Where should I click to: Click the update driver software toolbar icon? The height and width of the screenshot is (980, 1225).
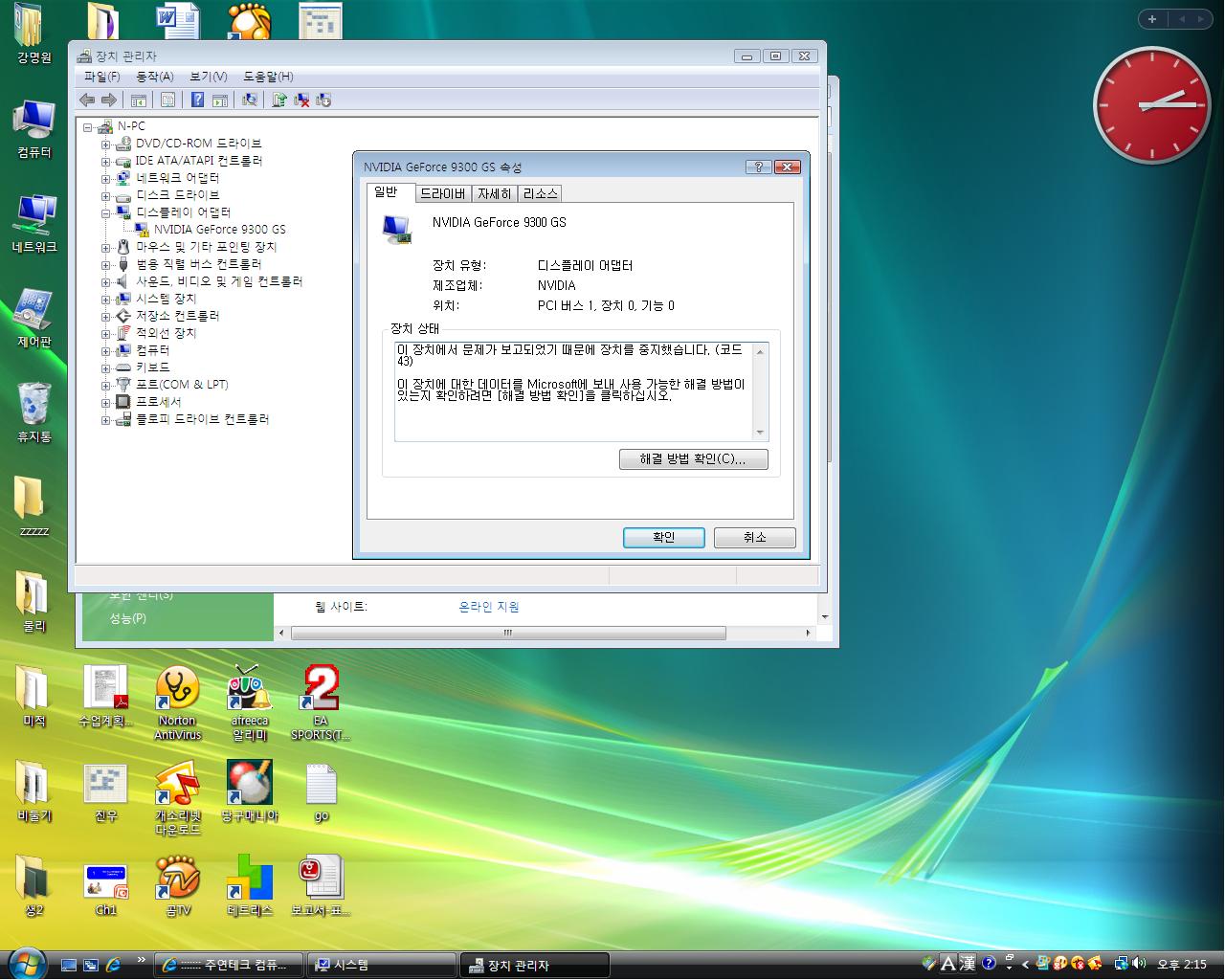(279, 100)
